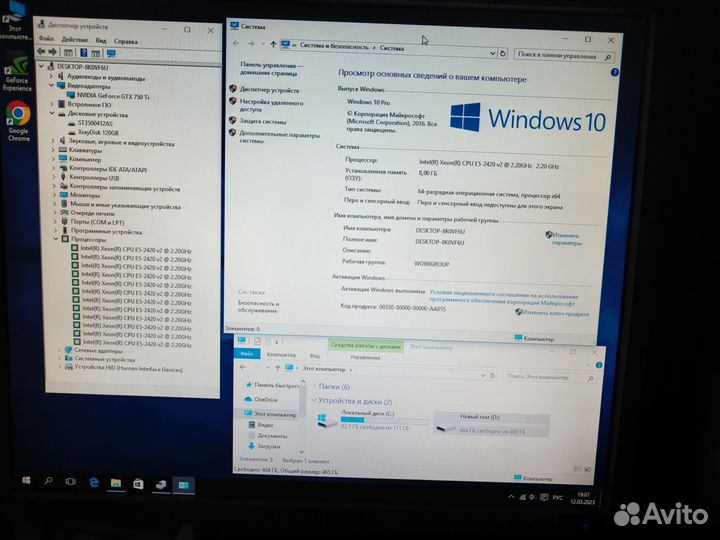Launch Microsoft Edge from taskbar
This screenshot has width=720, height=540.
coord(94,482)
